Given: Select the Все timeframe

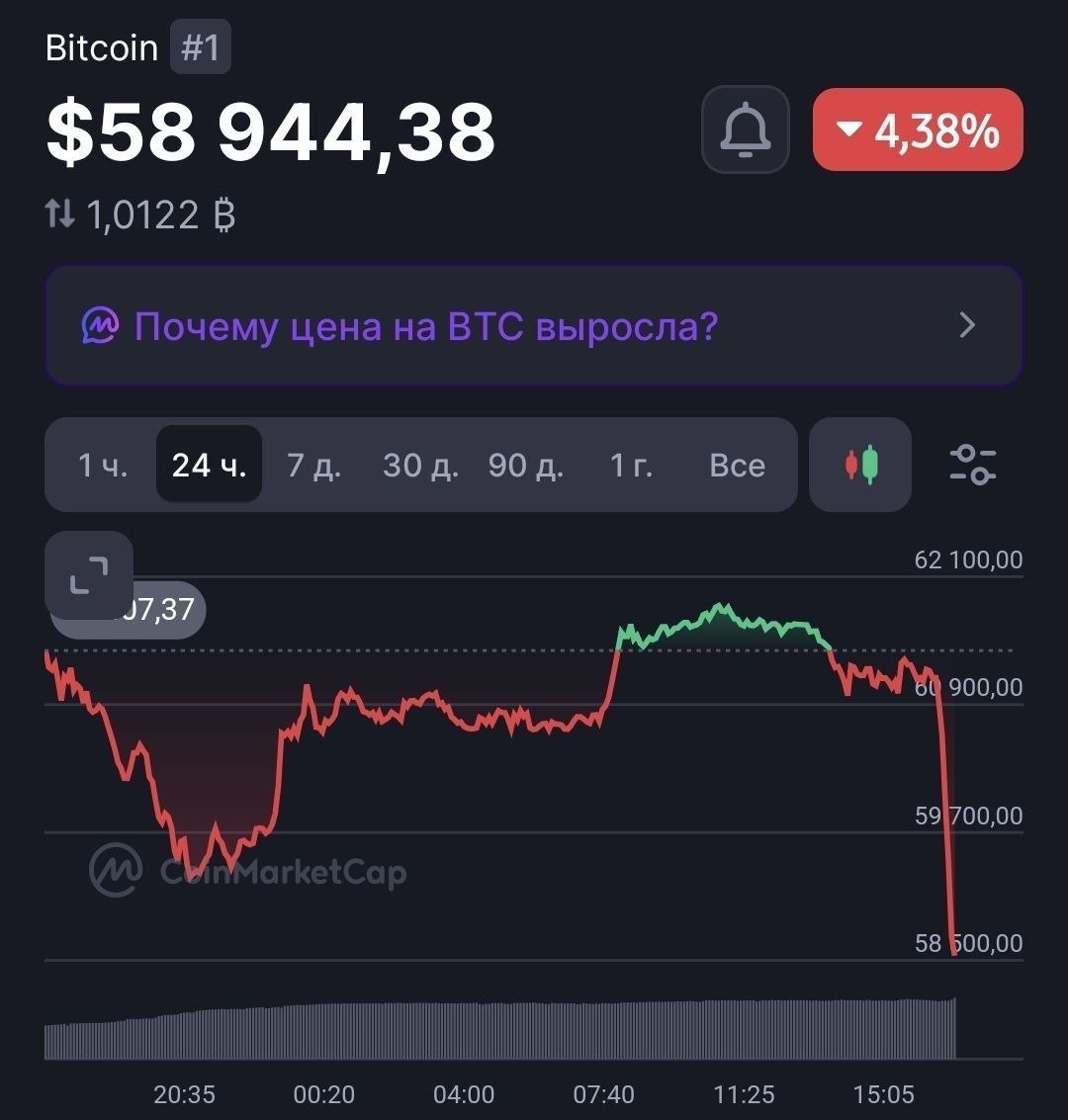Looking at the screenshot, I should click(x=738, y=465).
